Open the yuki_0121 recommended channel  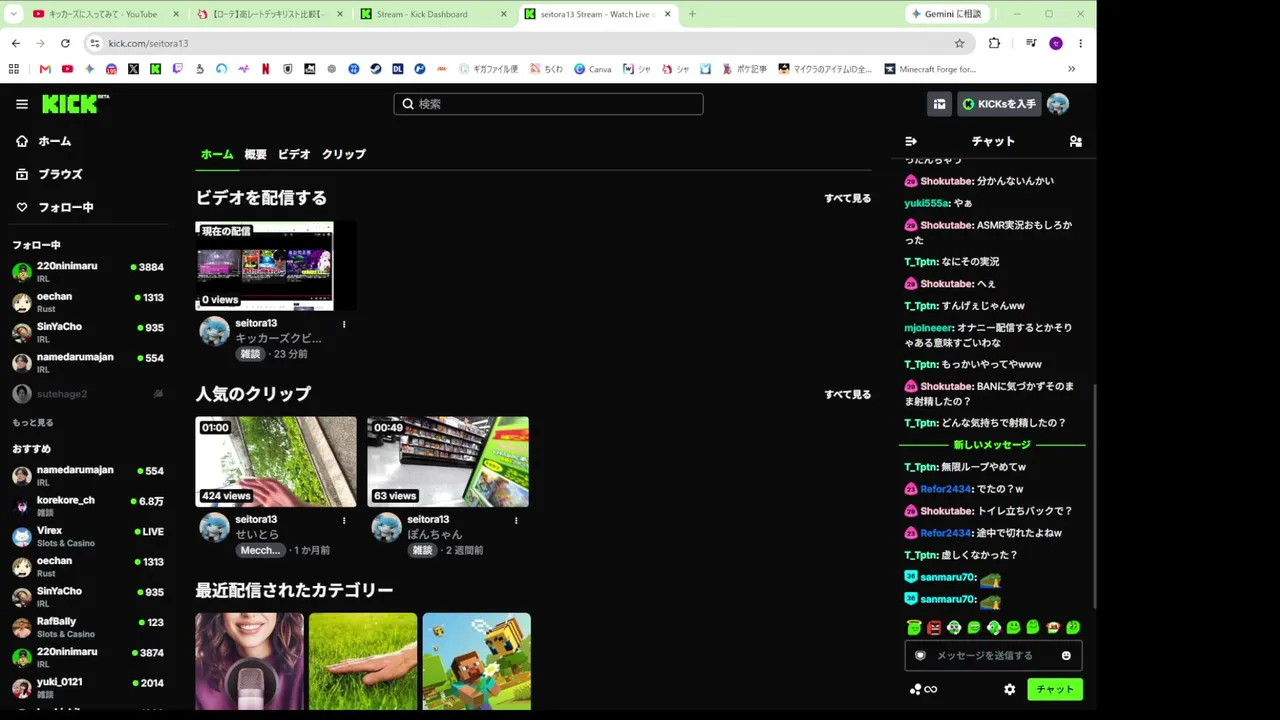[88, 687]
